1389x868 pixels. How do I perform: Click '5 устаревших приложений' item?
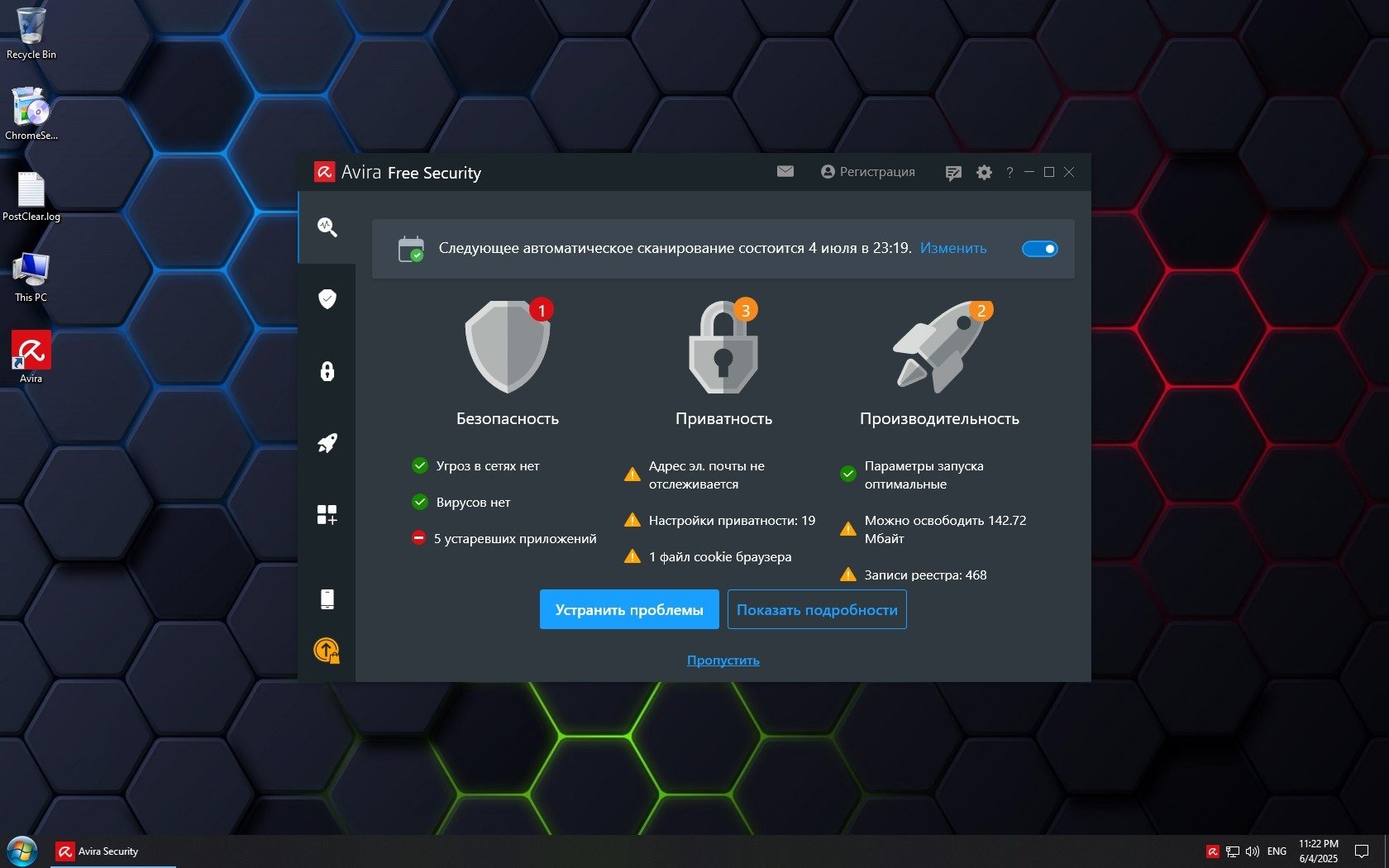tap(504, 539)
